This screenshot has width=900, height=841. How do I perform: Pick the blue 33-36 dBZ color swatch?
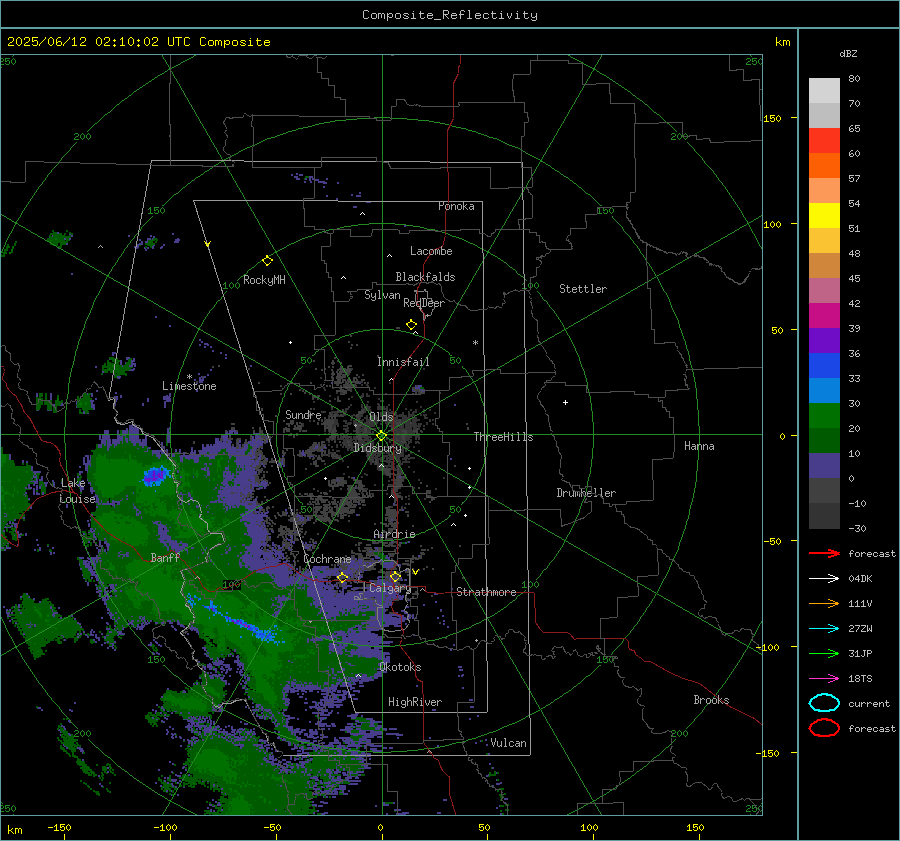click(824, 365)
